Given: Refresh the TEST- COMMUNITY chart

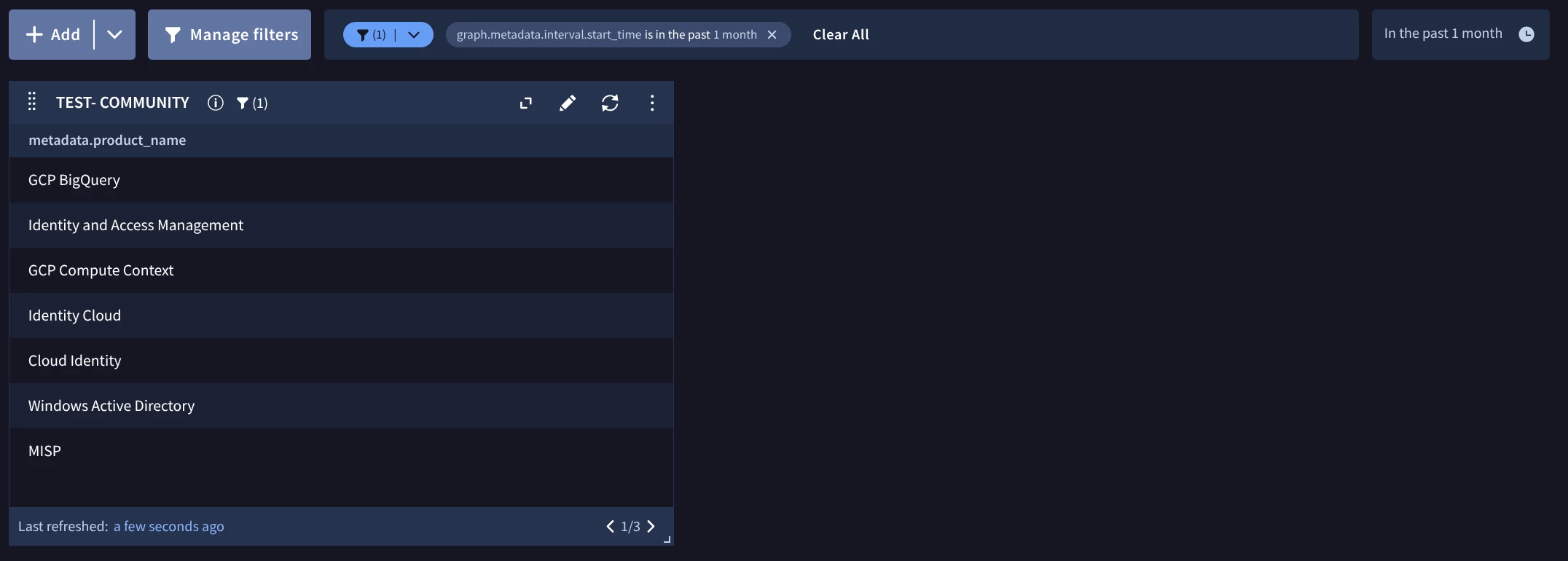Looking at the screenshot, I should (610, 103).
